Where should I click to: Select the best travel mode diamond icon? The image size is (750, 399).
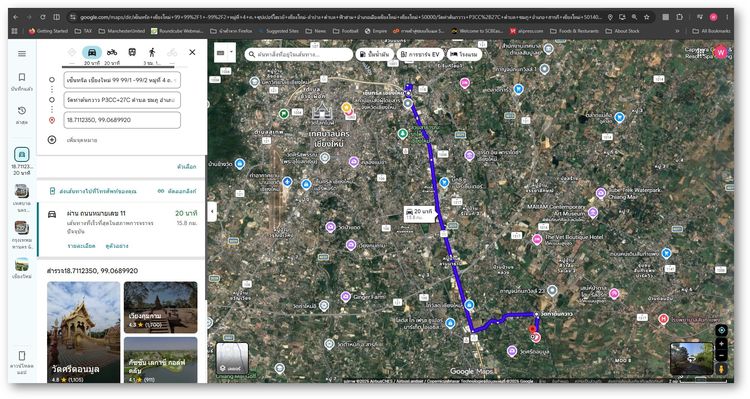72,52
